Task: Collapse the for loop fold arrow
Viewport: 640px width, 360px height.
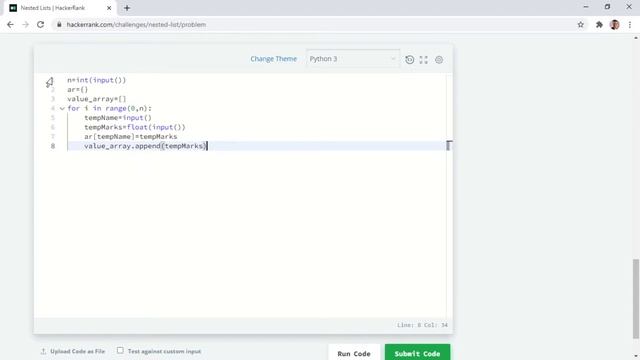Action: pos(62,109)
